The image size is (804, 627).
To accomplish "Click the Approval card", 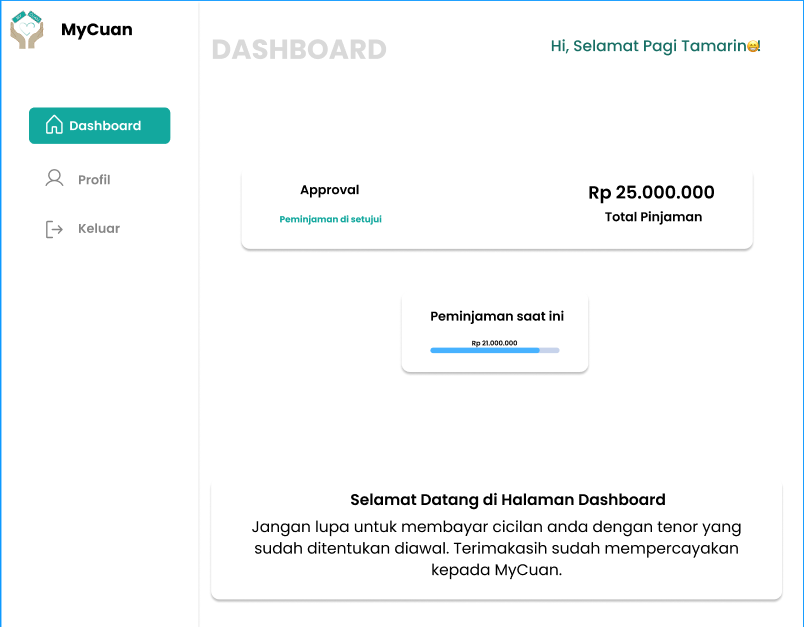I will click(x=497, y=207).
